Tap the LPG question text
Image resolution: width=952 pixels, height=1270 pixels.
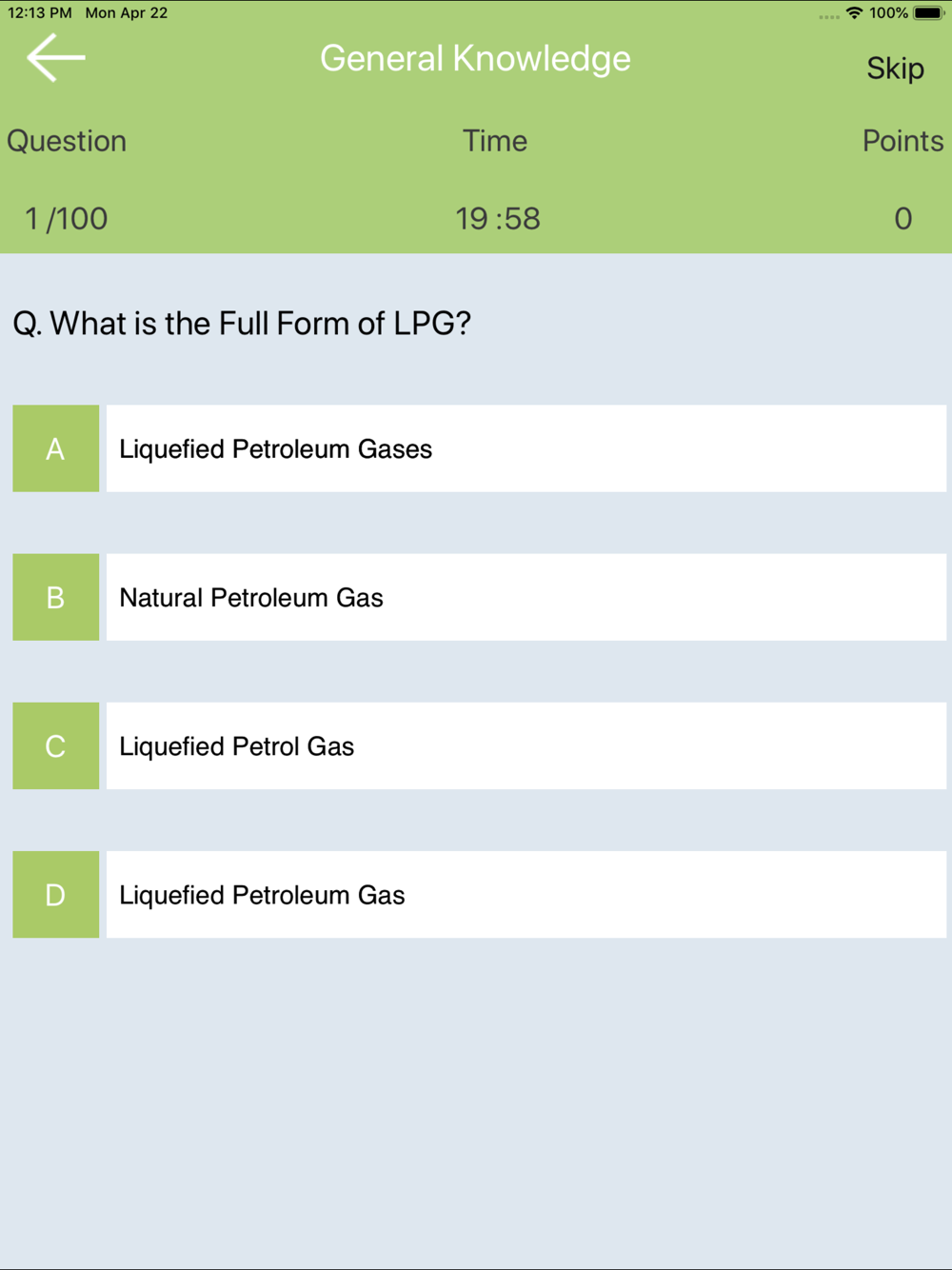pyautogui.click(x=242, y=324)
